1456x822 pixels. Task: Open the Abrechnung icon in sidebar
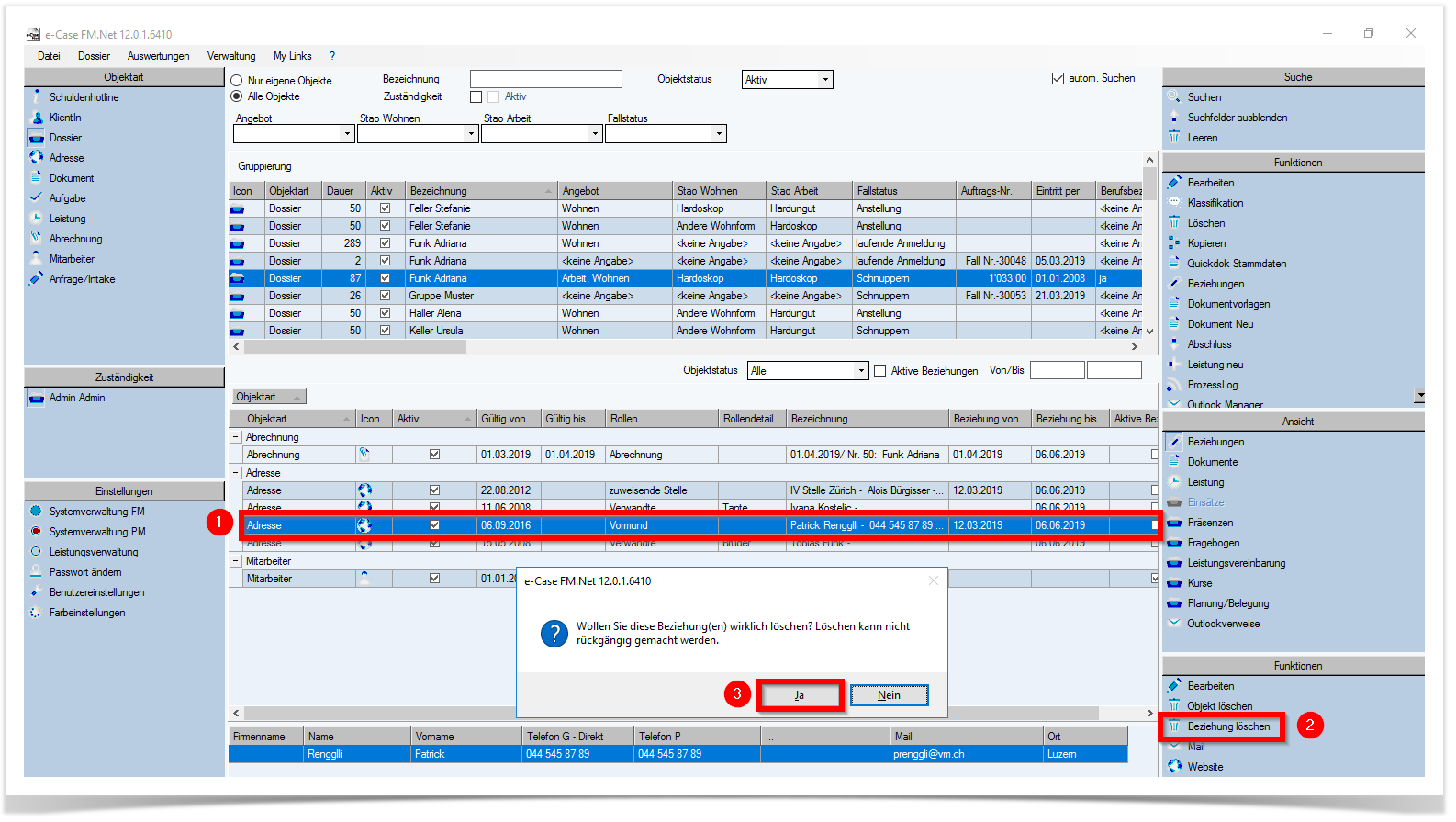(x=37, y=239)
